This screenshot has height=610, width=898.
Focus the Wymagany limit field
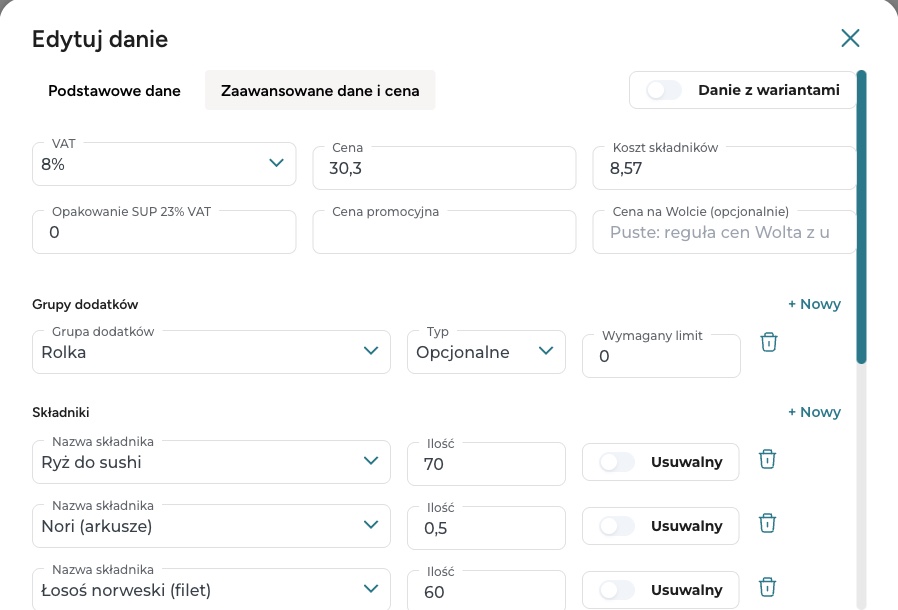661,356
